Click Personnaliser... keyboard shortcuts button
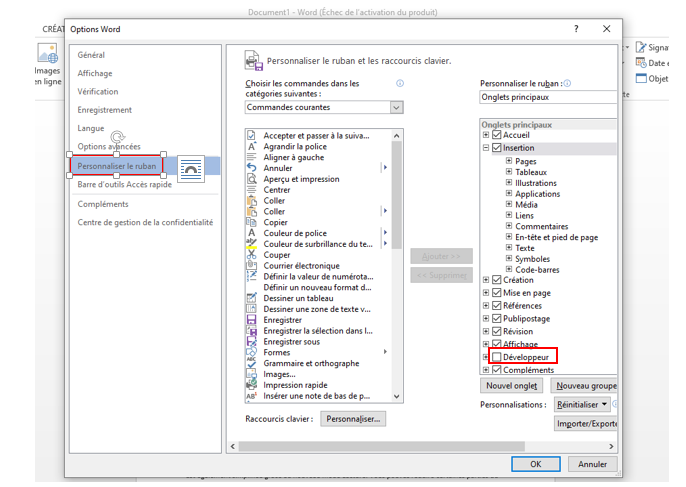686x487 pixels. coord(353,419)
